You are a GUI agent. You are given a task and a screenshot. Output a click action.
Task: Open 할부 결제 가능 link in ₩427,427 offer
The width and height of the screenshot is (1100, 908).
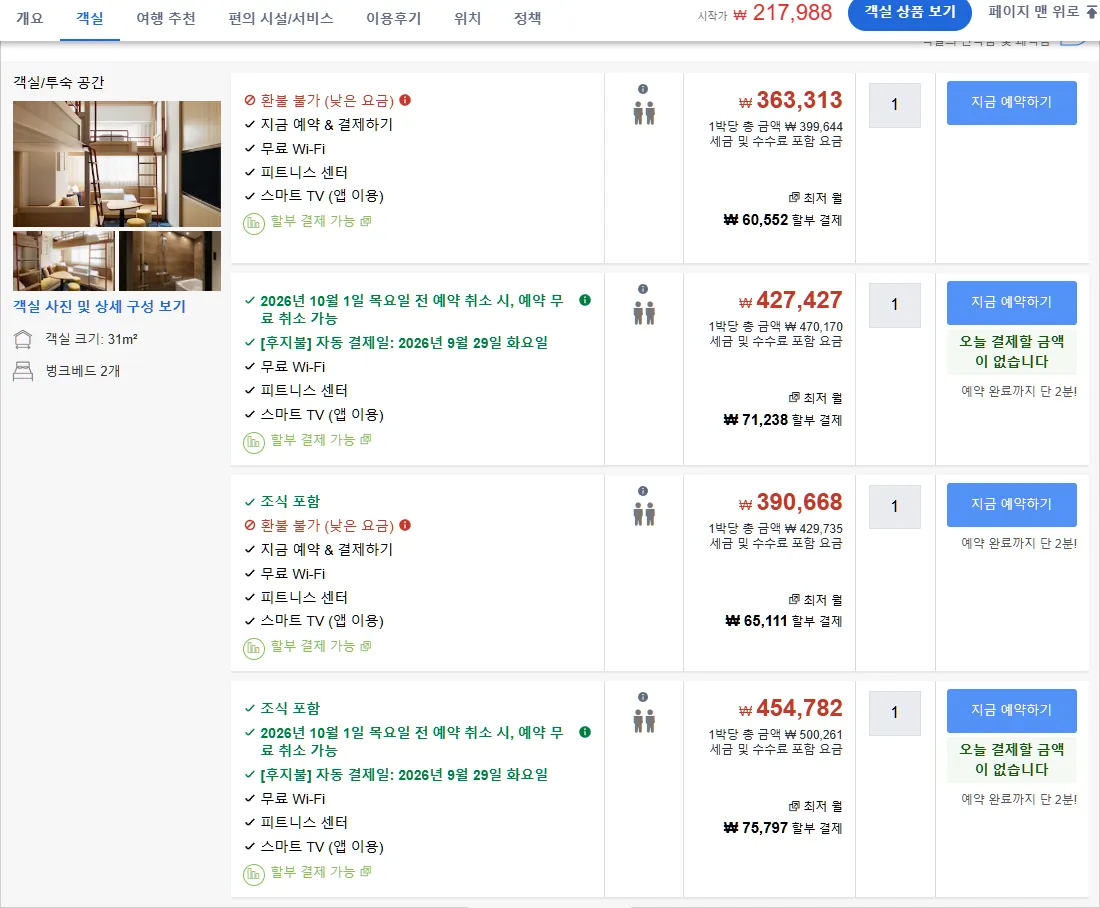point(321,440)
